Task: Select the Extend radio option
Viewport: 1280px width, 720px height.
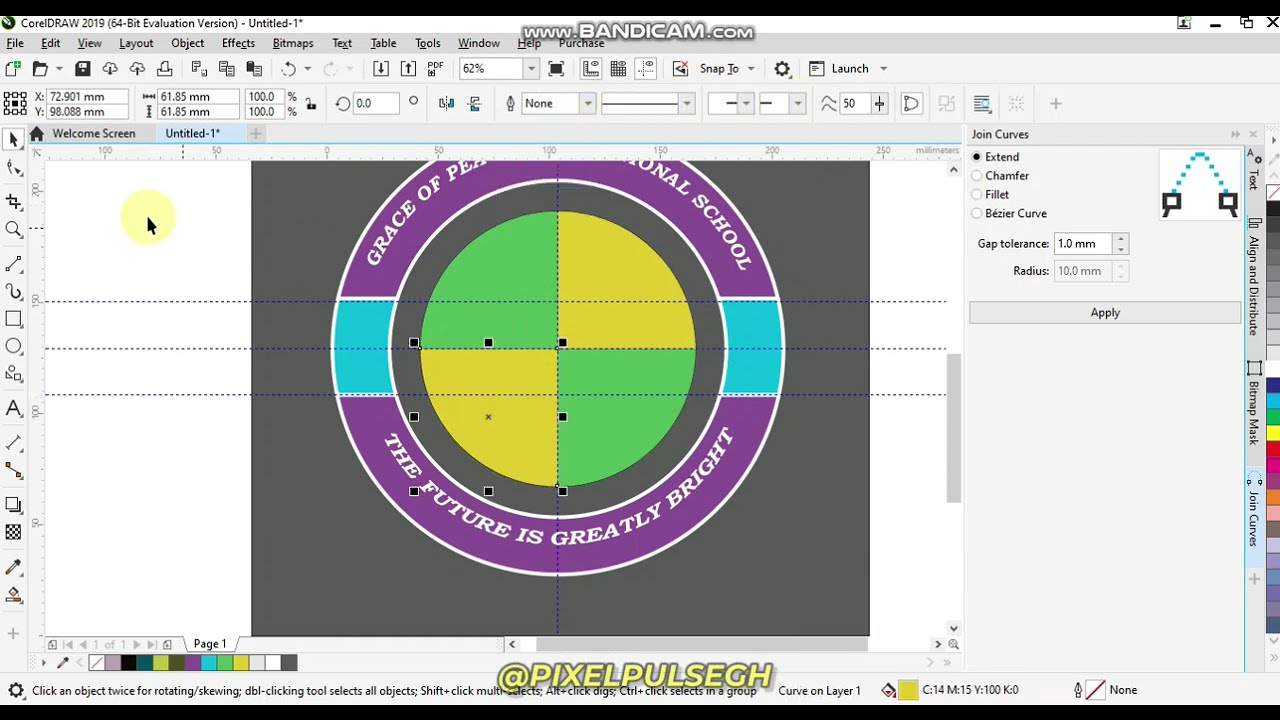Action: (x=977, y=157)
